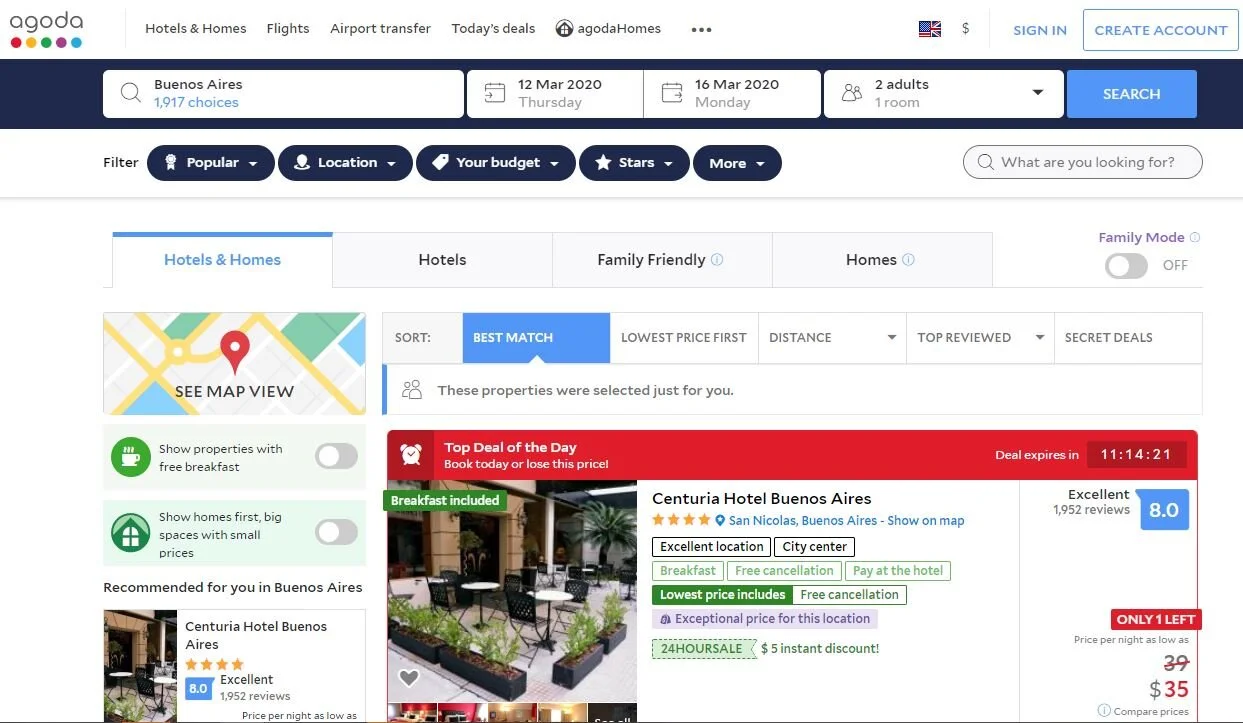
Task: Click the alarm clock Top Deal icon
Action: [x=411, y=455]
